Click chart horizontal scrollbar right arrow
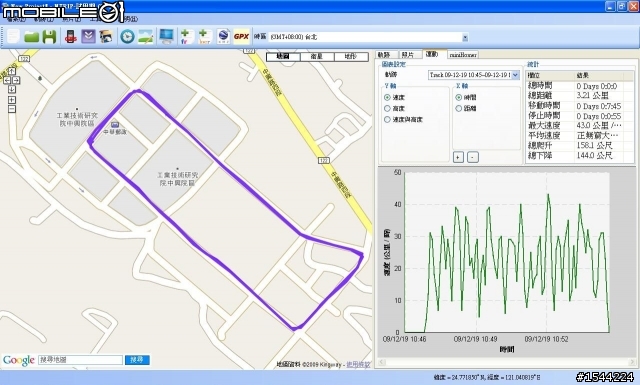This screenshot has height=385, width=640. [632, 362]
